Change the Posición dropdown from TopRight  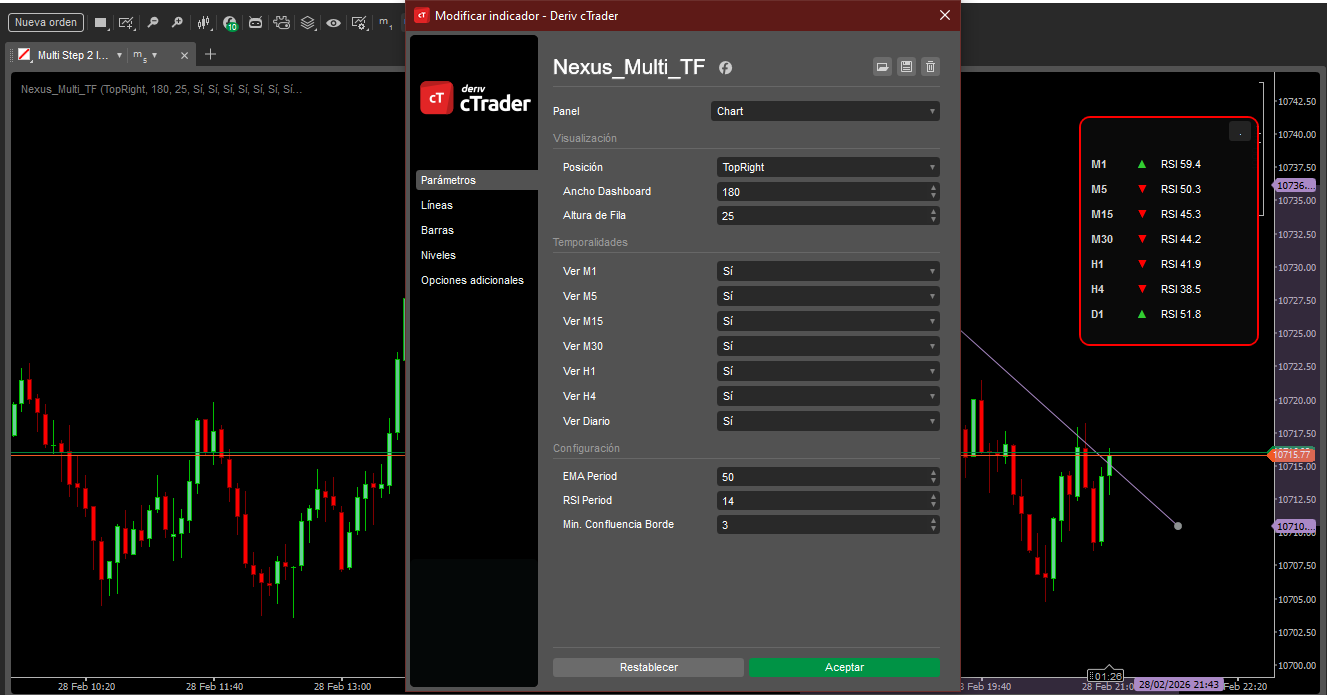(x=825, y=167)
